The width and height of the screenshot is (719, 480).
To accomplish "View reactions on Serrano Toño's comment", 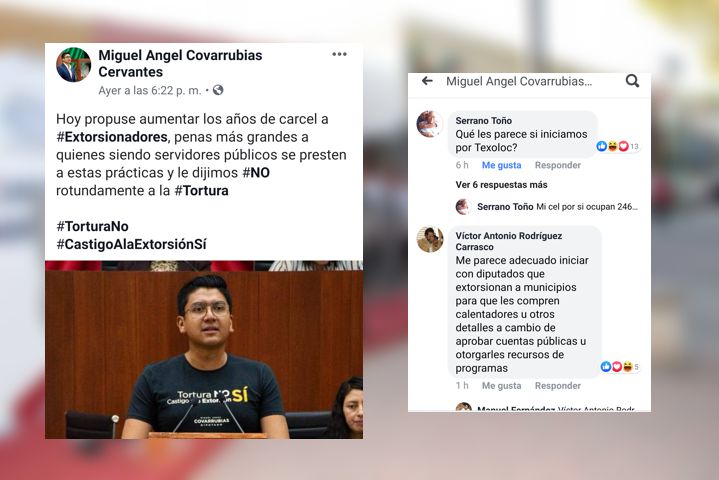I will 617,146.
